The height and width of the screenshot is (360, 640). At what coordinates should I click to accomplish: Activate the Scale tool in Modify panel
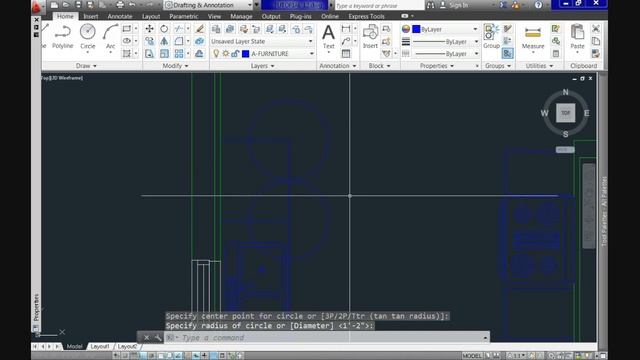click(x=164, y=53)
